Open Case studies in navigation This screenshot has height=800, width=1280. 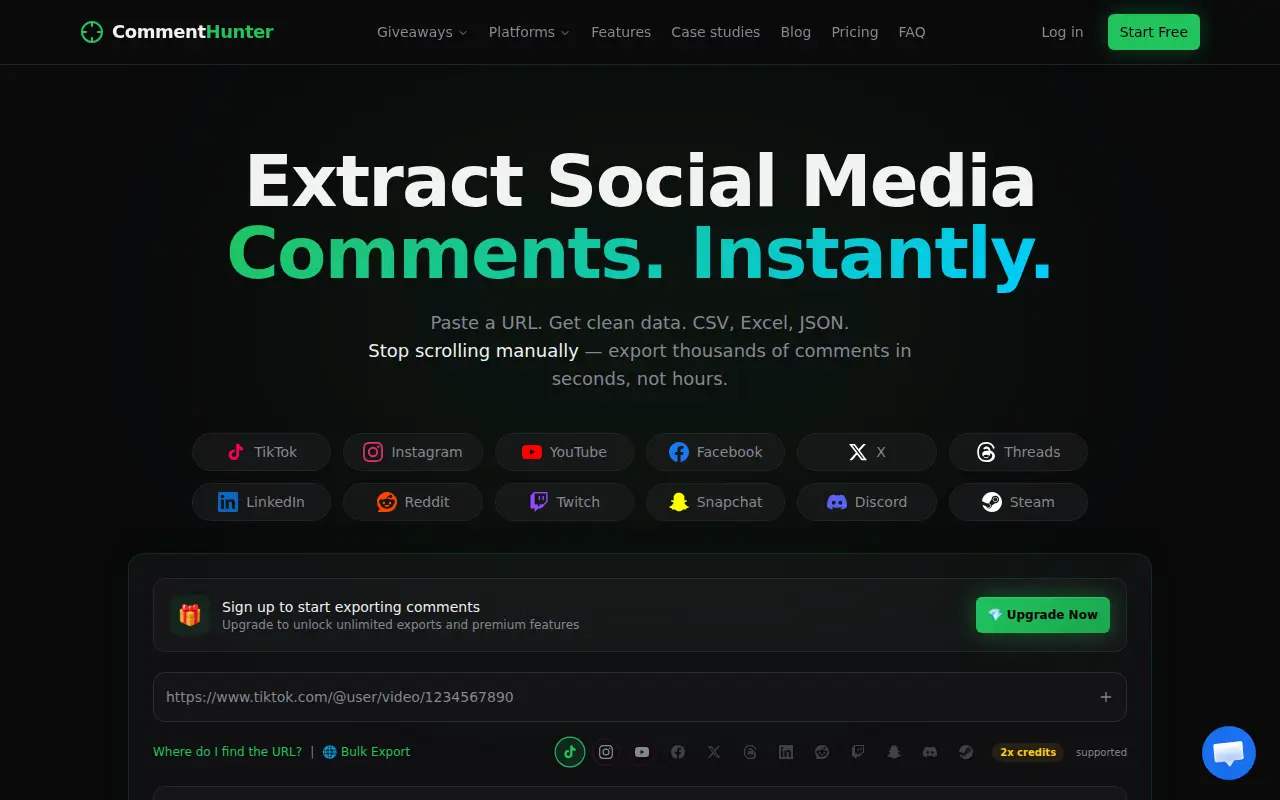click(x=716, y=32)
